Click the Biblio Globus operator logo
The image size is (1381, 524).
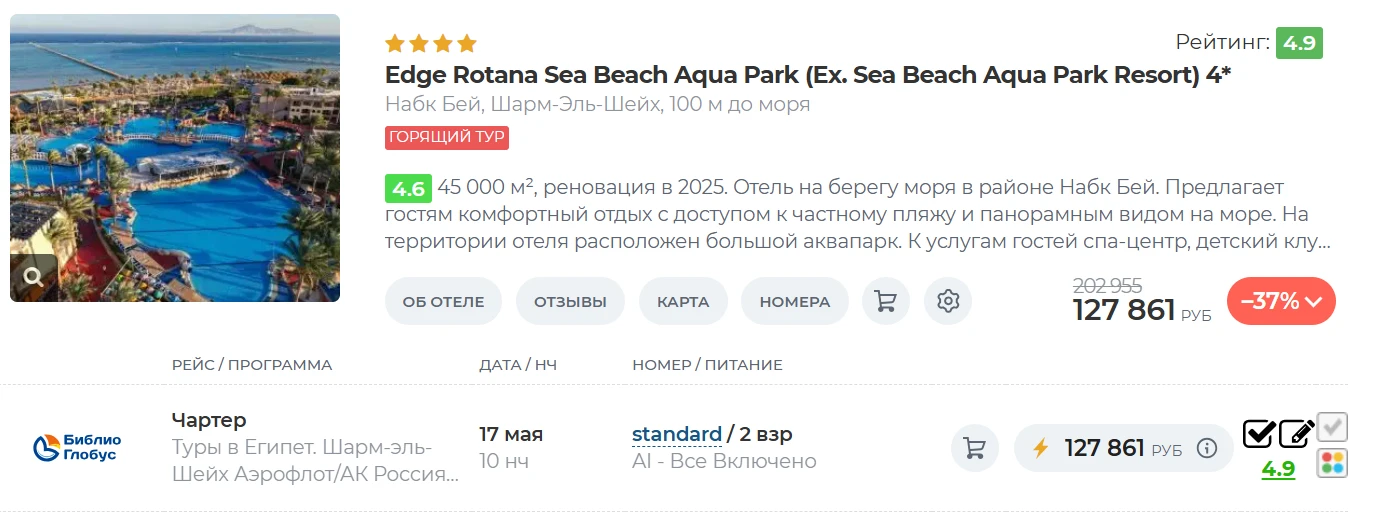77,448
